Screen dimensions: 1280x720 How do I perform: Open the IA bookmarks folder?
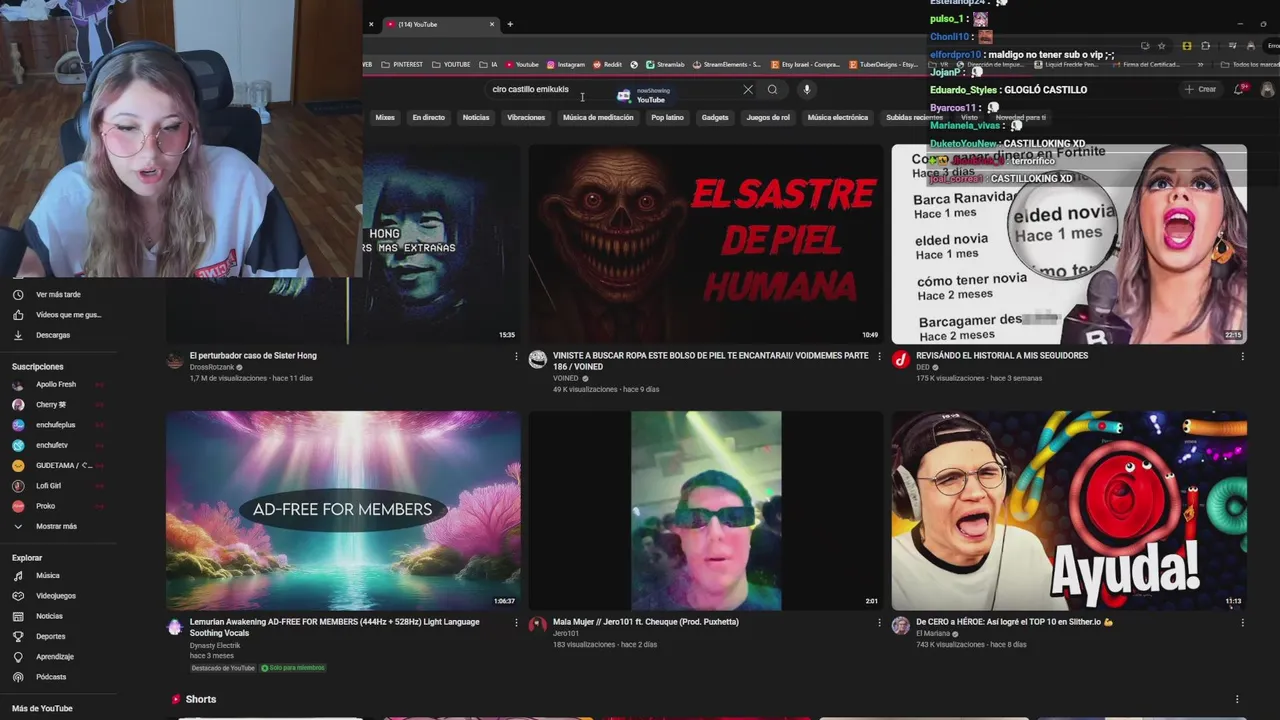(x=489, y=64)
